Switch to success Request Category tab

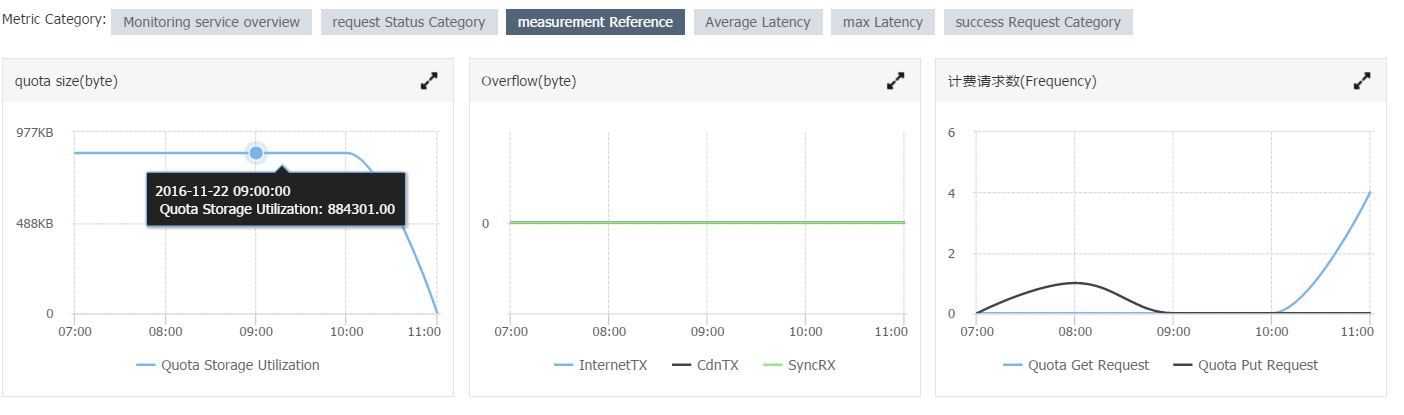(x=1038, y=22)
